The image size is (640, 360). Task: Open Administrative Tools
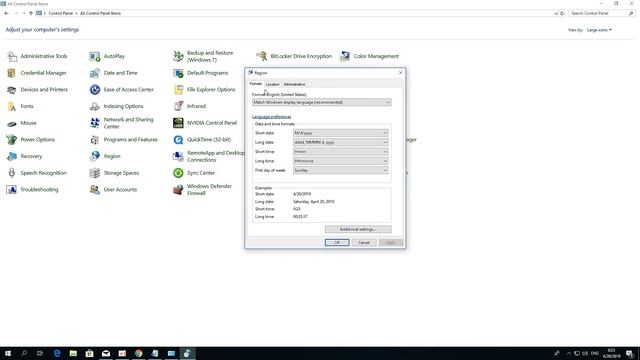[37, 56]
